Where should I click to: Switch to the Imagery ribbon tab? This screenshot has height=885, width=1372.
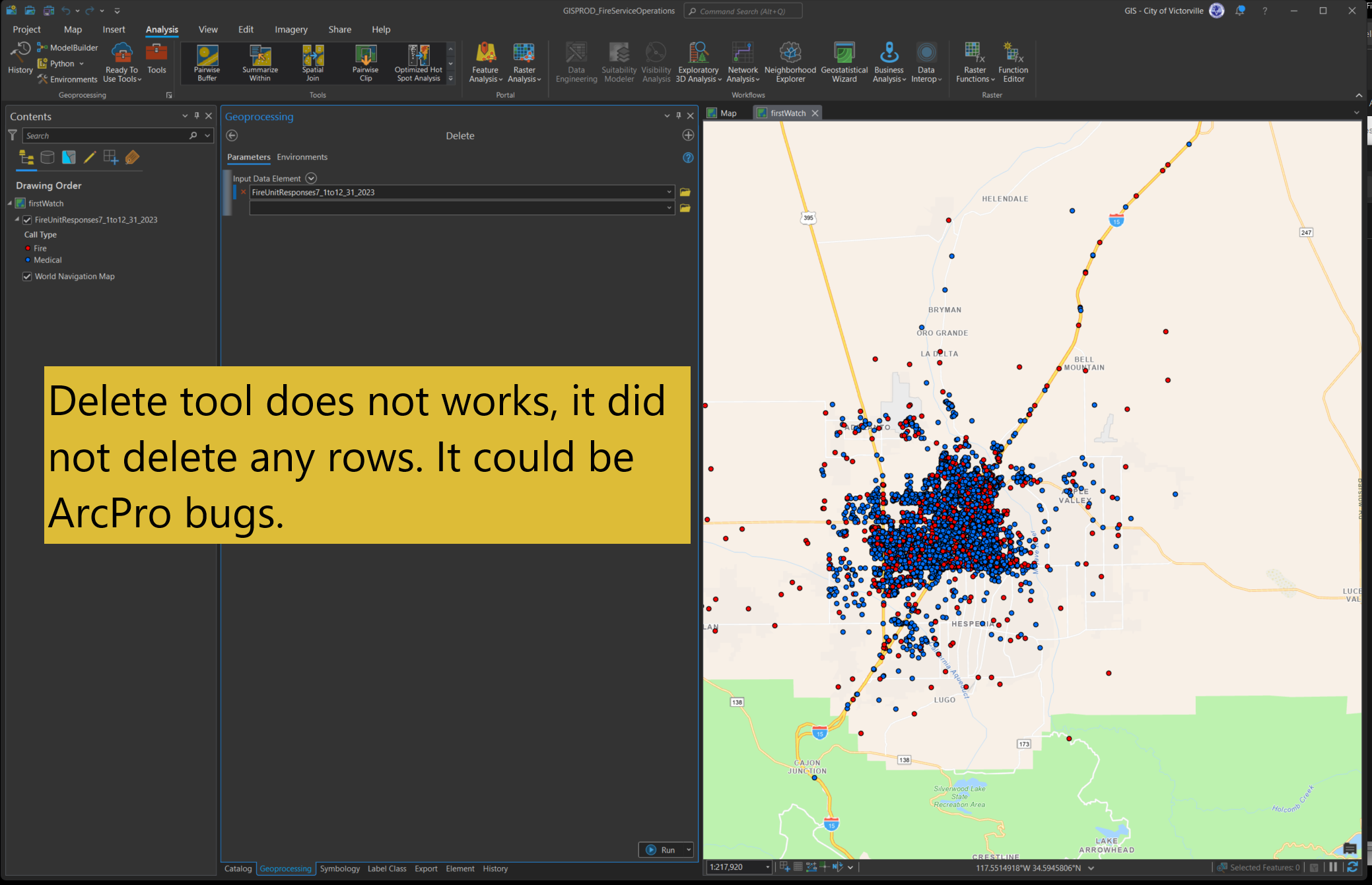coord(291,30)
